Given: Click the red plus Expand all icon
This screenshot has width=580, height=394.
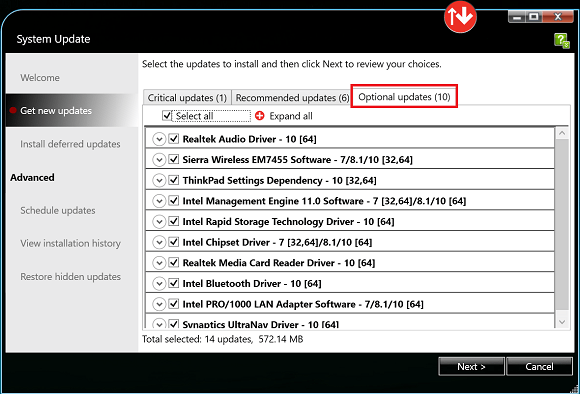Looking at the screenshot, I should 260,116.
